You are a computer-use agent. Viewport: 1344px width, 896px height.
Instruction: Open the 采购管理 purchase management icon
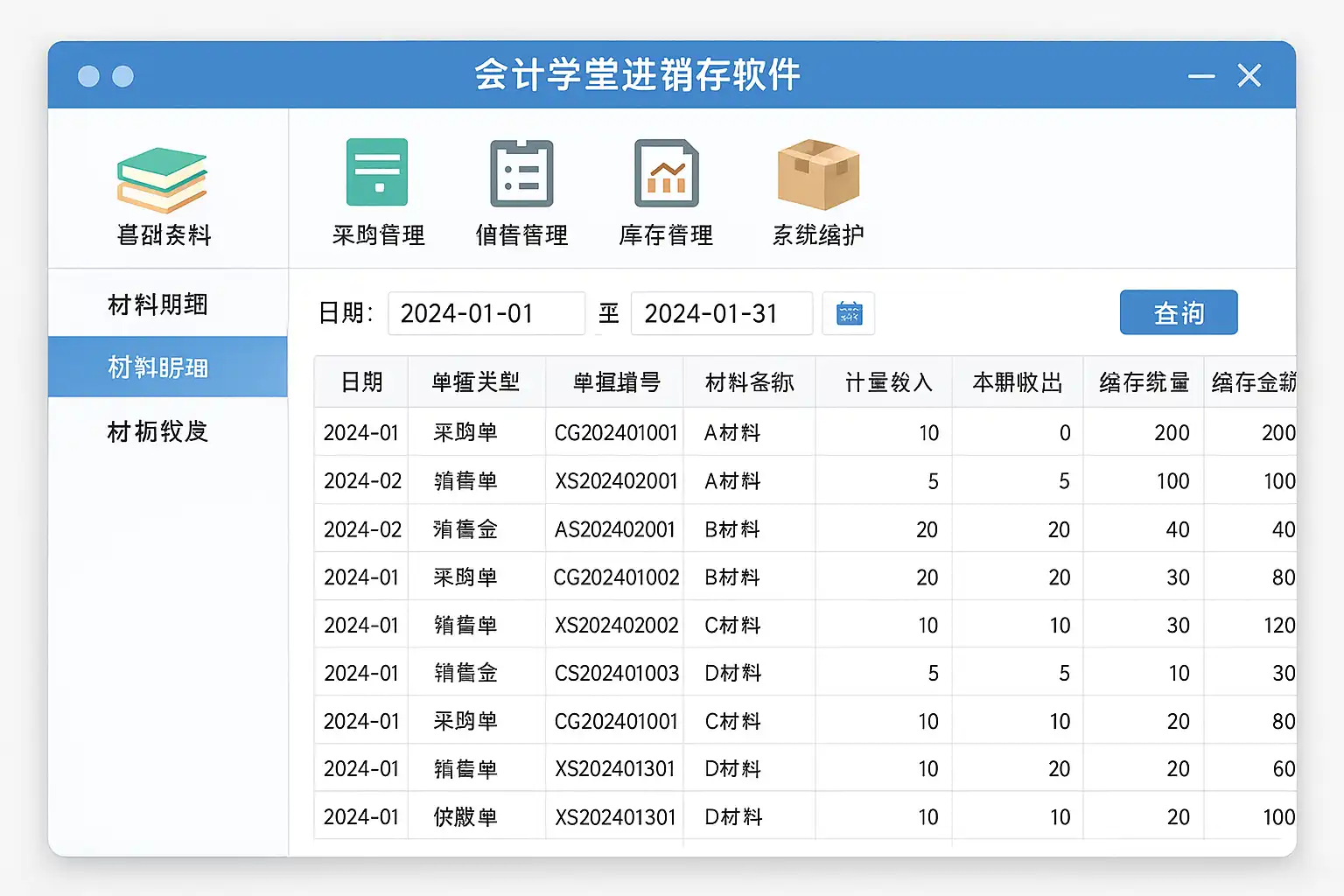click(x=377, y=188)
